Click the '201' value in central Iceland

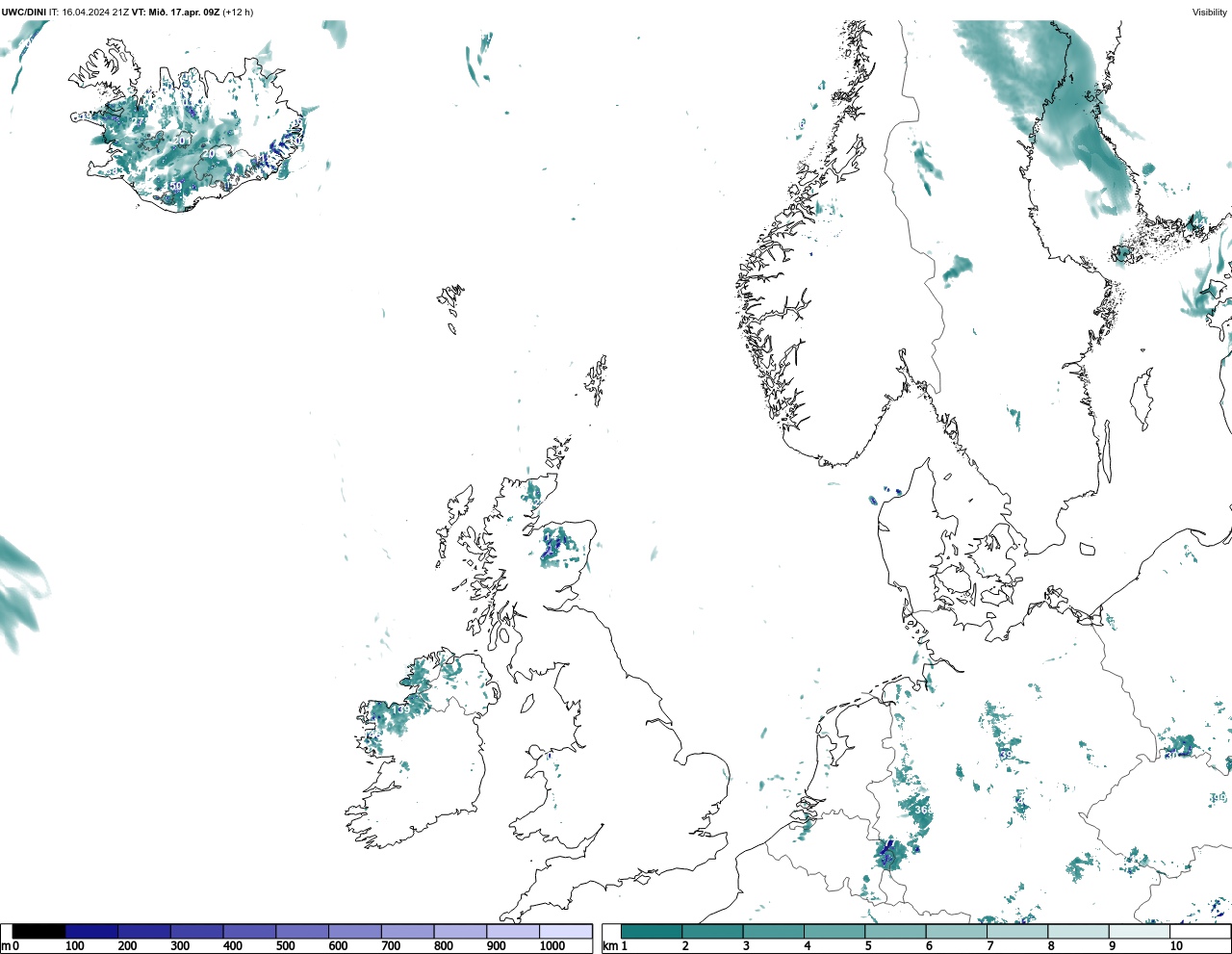182,141
